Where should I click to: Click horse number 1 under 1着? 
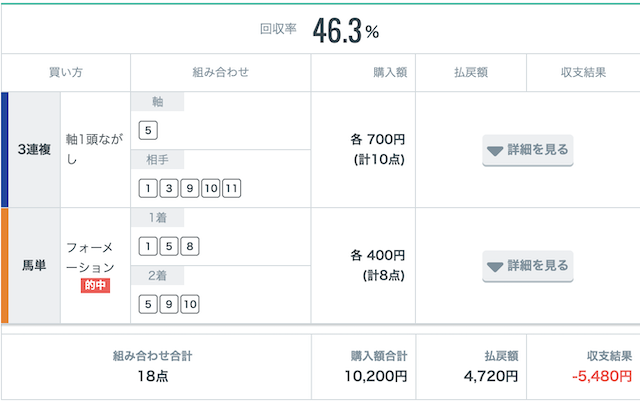pyautogui.click(x=148, y=246)
